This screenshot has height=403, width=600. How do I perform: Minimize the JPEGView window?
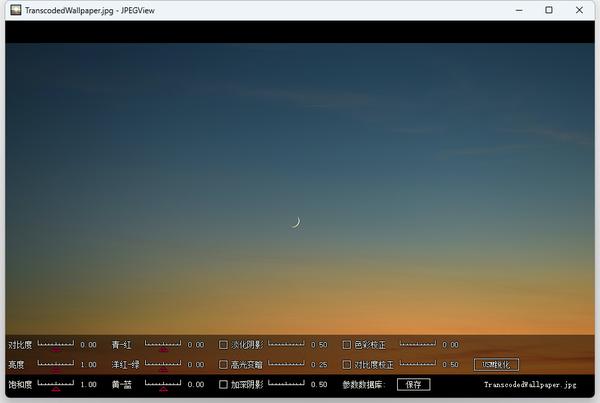click(519, 10)
